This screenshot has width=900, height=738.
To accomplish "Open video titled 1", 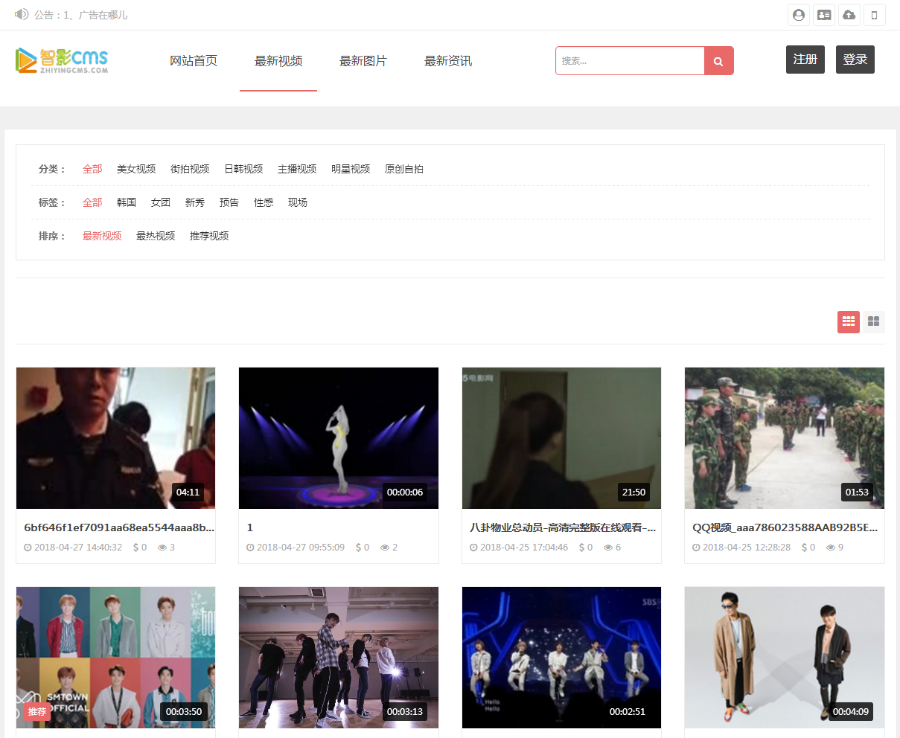I will [250, 527].
